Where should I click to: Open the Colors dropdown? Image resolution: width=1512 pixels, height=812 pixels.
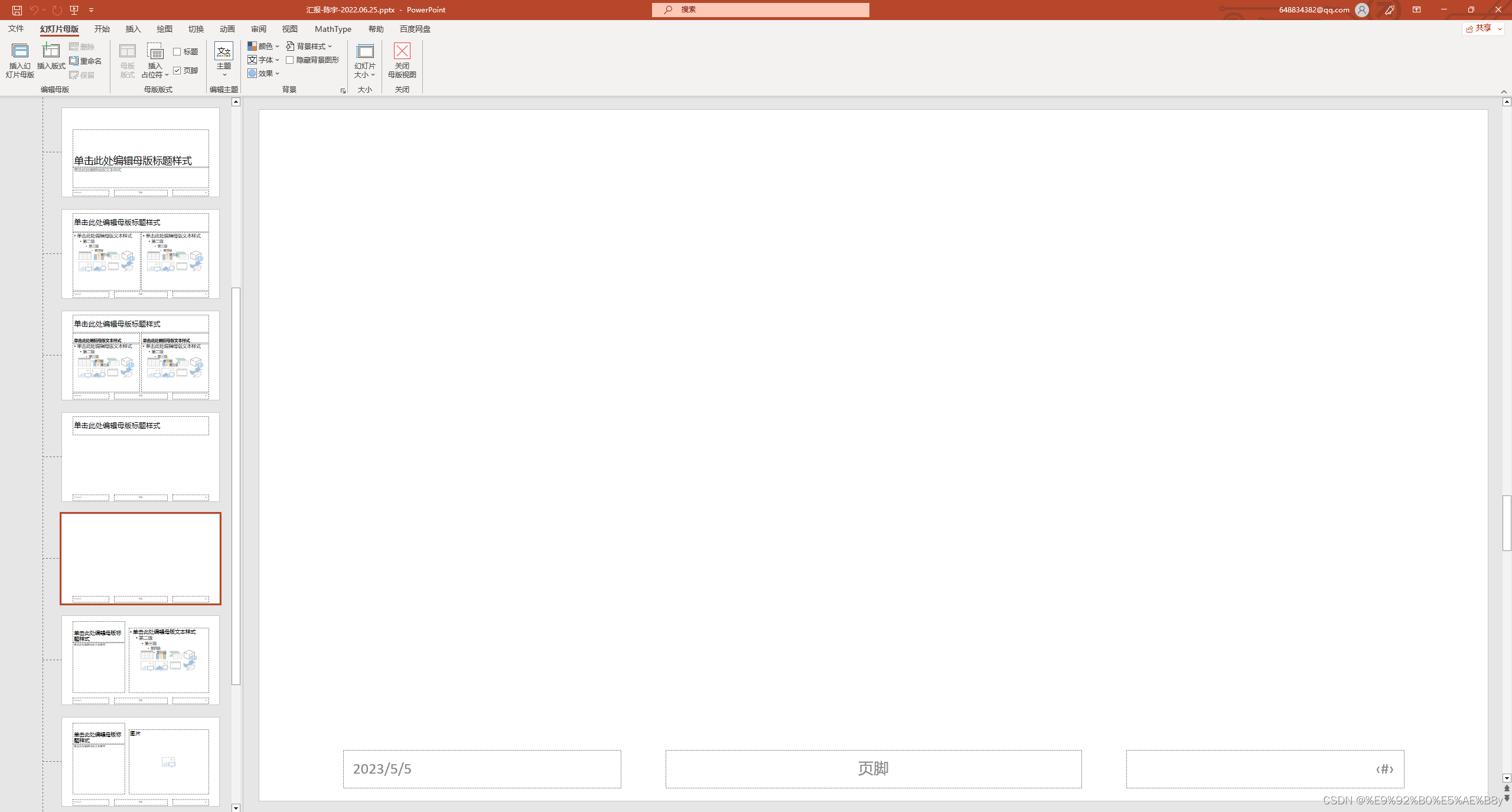263,46
